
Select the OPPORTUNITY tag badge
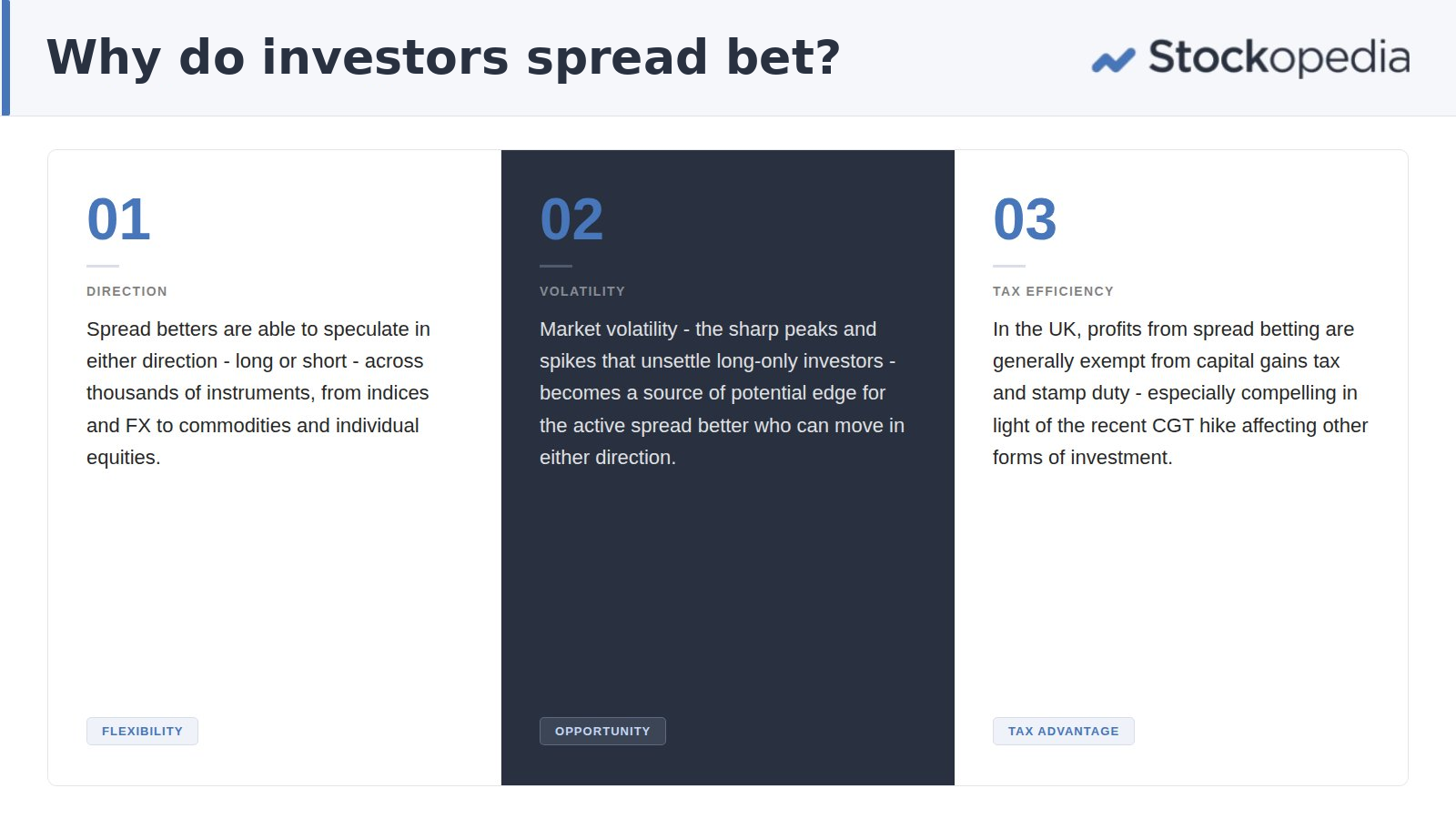[602, 731]
